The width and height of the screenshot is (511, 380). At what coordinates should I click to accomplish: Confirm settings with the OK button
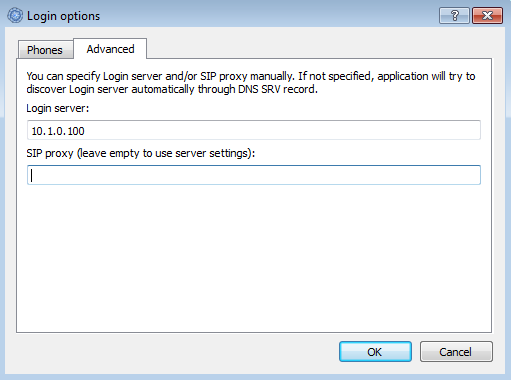375,352
